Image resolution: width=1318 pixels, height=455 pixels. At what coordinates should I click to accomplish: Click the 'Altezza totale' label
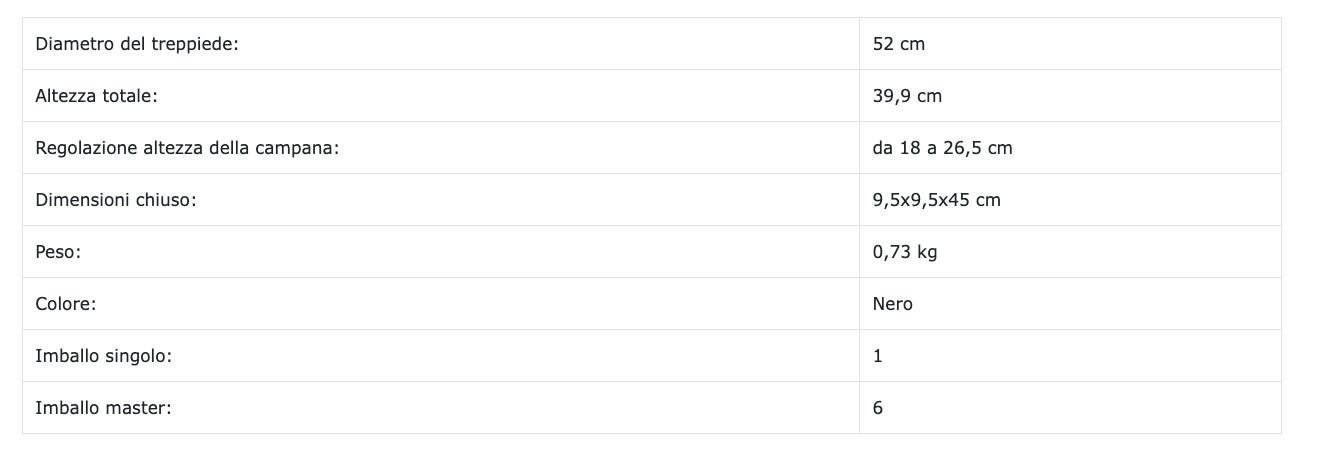[x=97, y=96]
